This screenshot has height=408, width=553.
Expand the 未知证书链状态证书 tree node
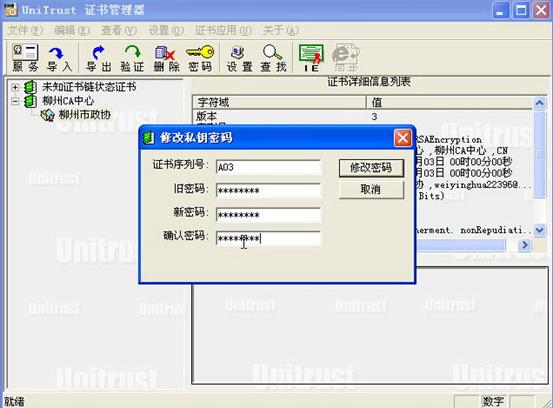click(15, 87)
